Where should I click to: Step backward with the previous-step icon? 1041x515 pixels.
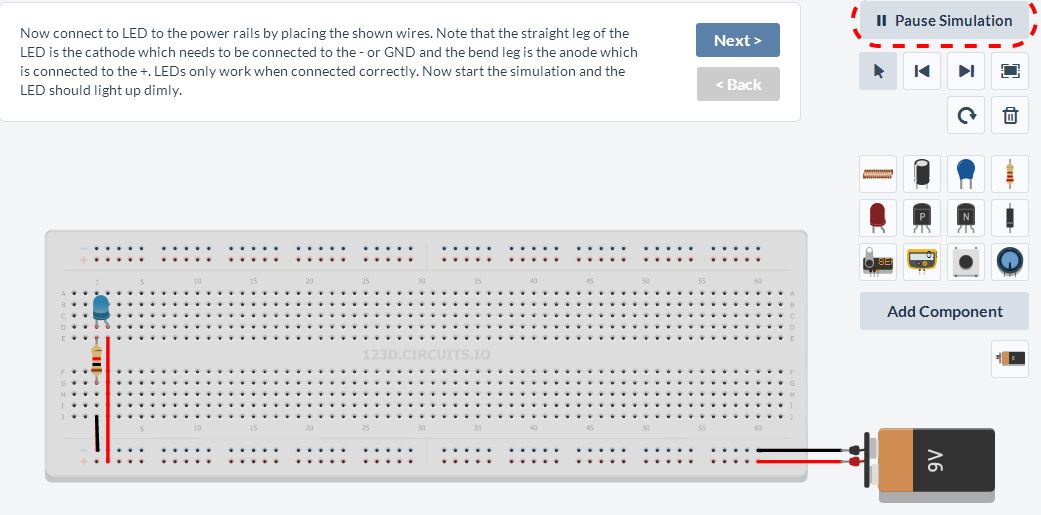pyautogui.click(x=921, y=71)
